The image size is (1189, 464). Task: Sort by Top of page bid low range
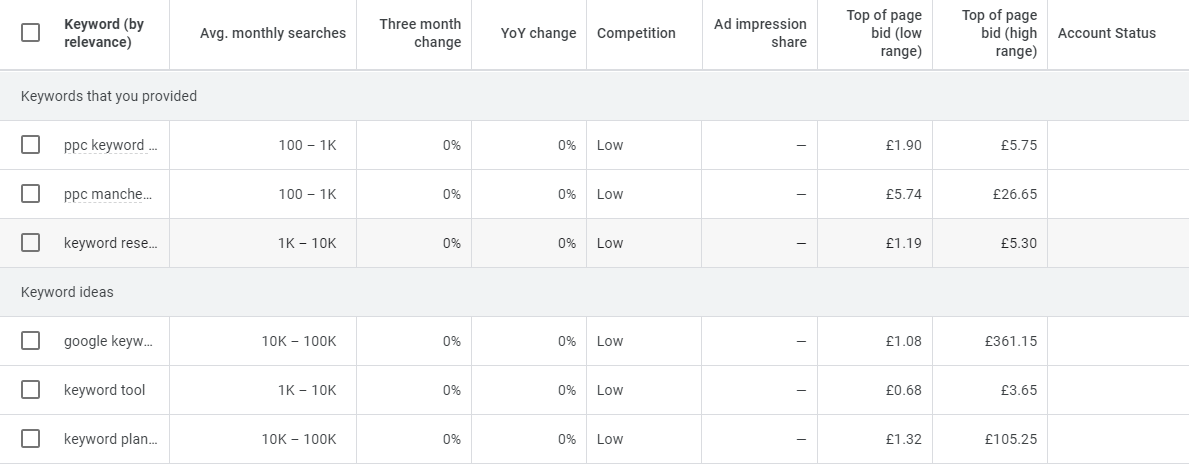point(884,33)
